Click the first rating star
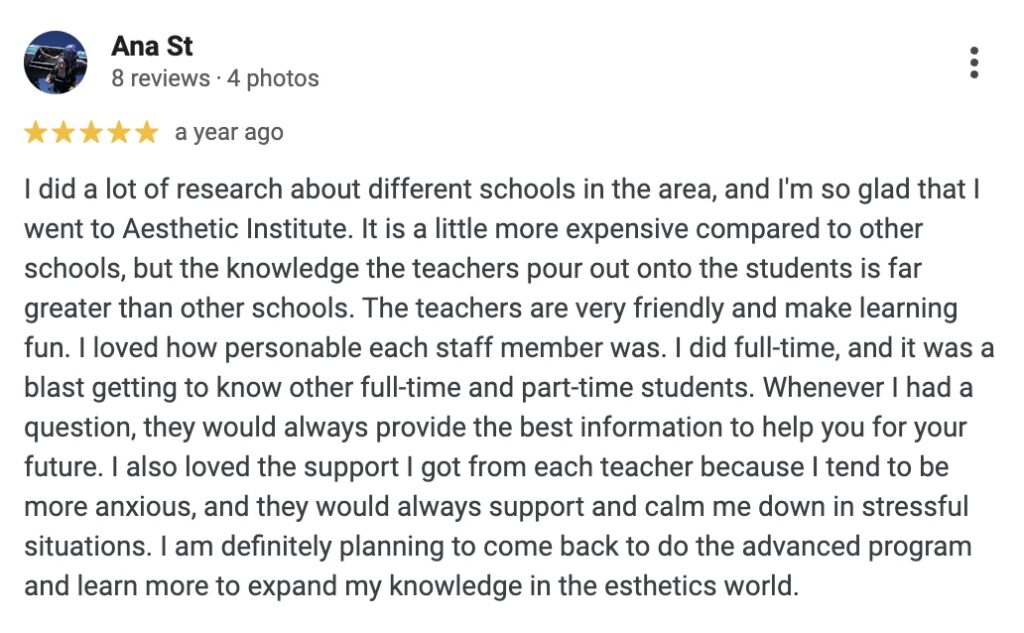Image resolution: width=1024 pixels, height=633 pixels. point(35,133)
